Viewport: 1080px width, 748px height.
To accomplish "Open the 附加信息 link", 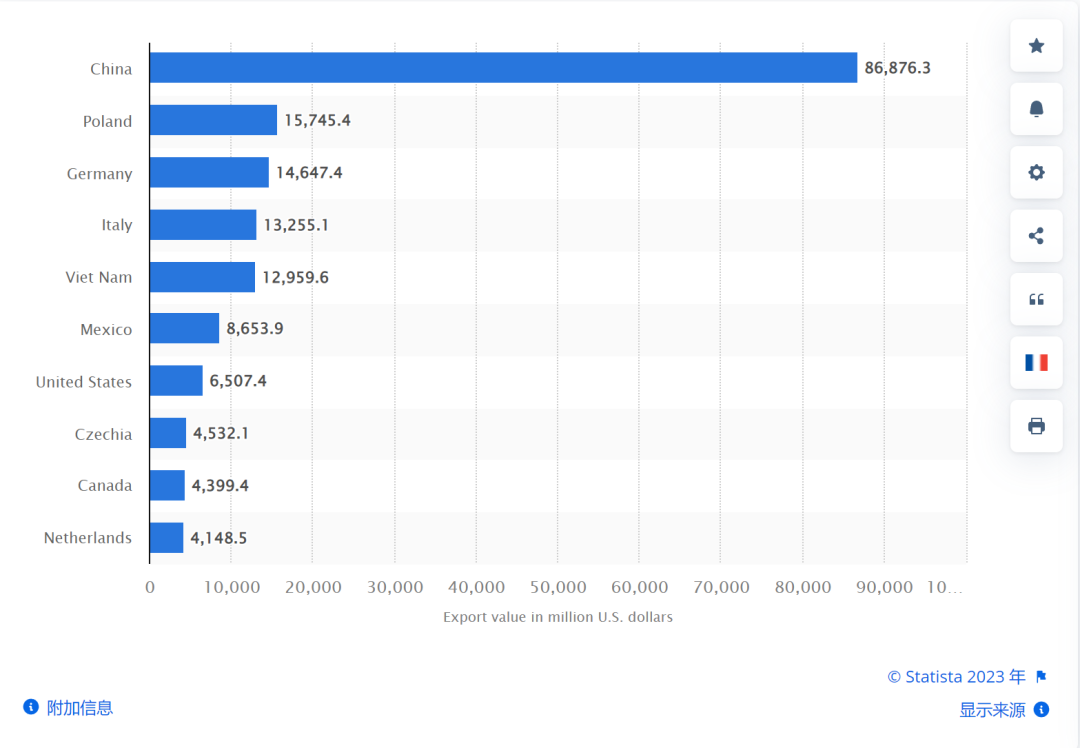I will [79, 707].
